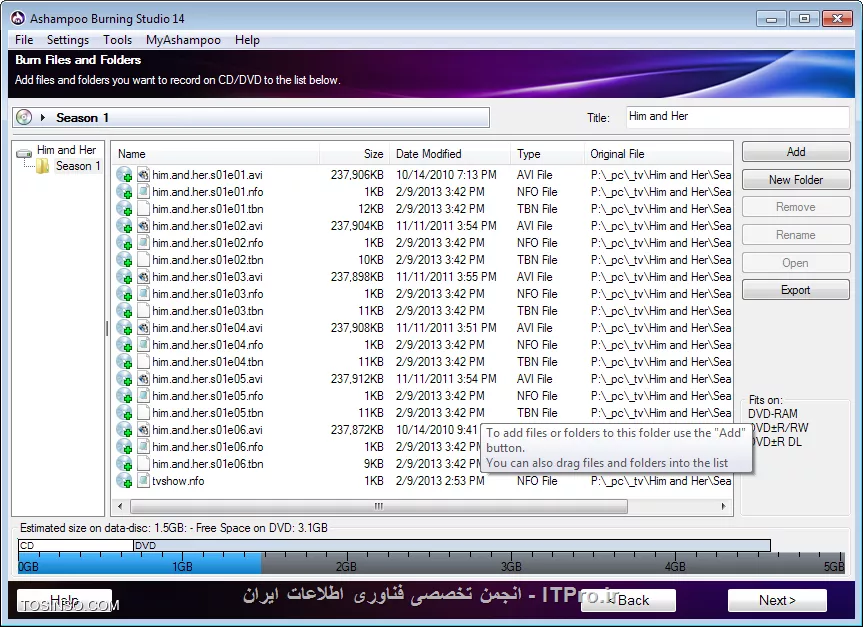The height and width of the screenshot is (627, 863).
Task: Click the Season 1 breadcrumb path text
Action: [83, 118]
